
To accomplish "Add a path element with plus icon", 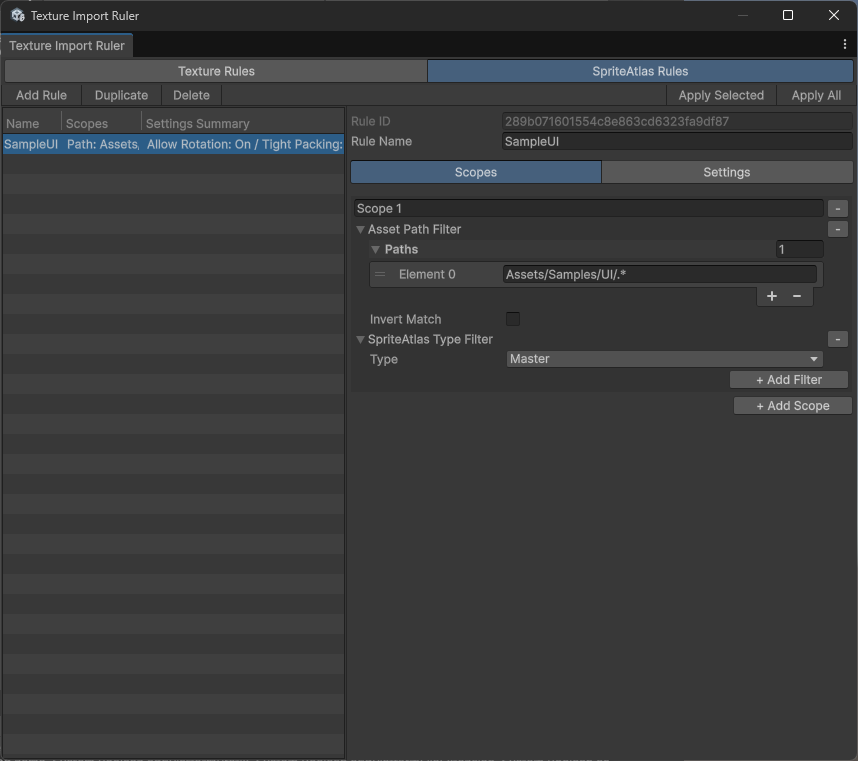I will tap(772, 296).
